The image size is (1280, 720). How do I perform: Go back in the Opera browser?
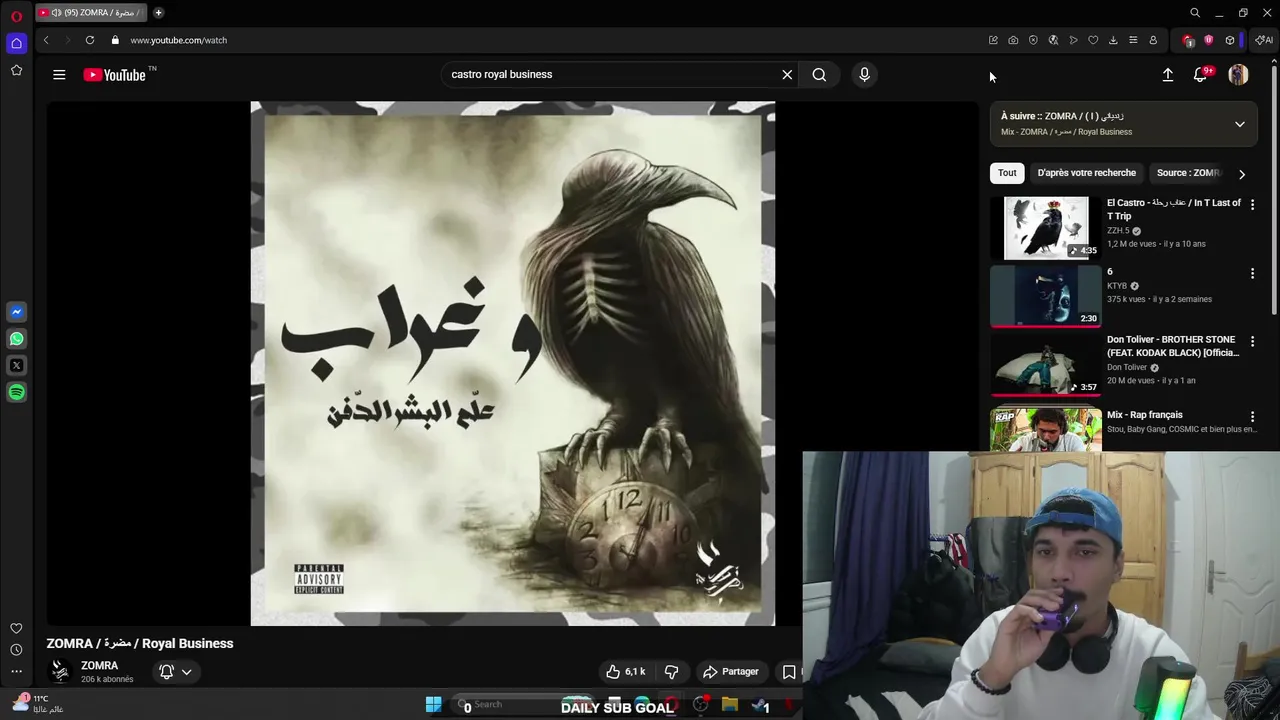(46, 40)
